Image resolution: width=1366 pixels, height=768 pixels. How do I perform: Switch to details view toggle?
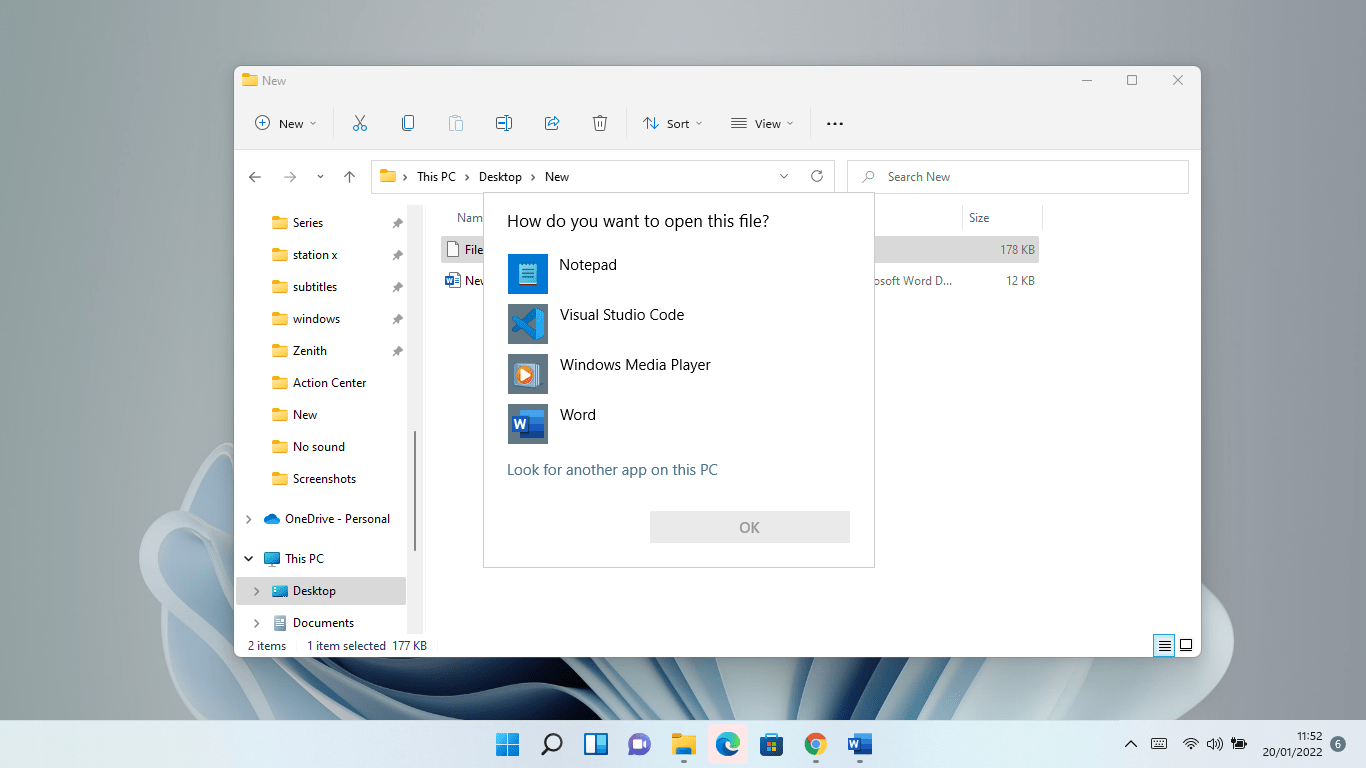1164,646
